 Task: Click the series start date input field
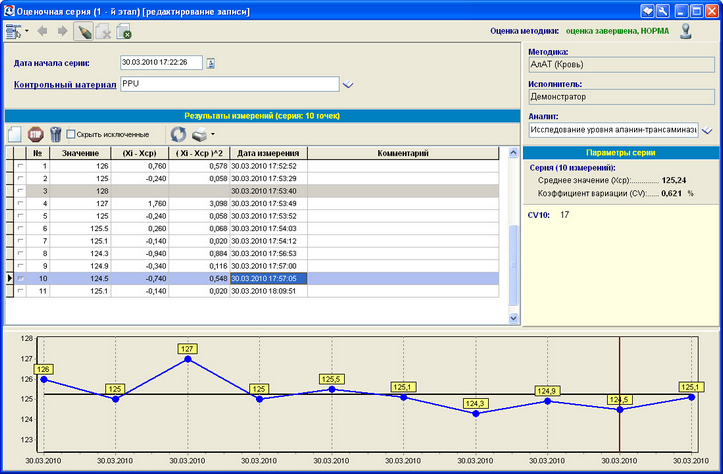pyautogui.click(x=160, y=63)
